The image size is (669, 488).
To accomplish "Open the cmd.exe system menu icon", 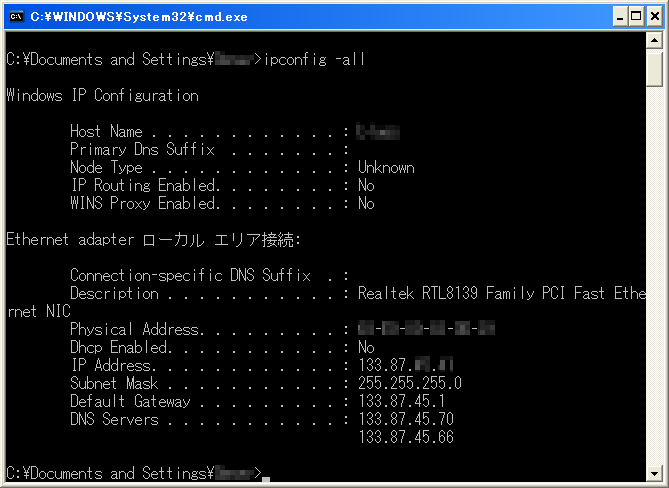I will (16, 17).
